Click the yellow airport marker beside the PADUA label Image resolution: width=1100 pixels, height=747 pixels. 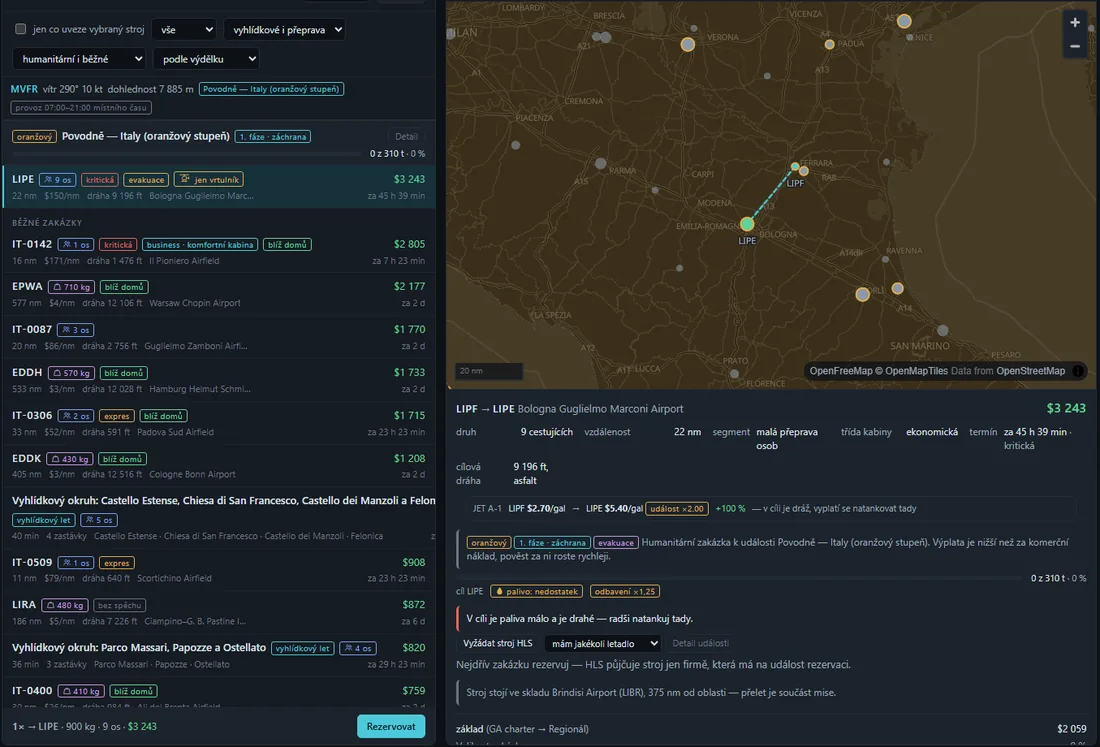click(829, 44)
